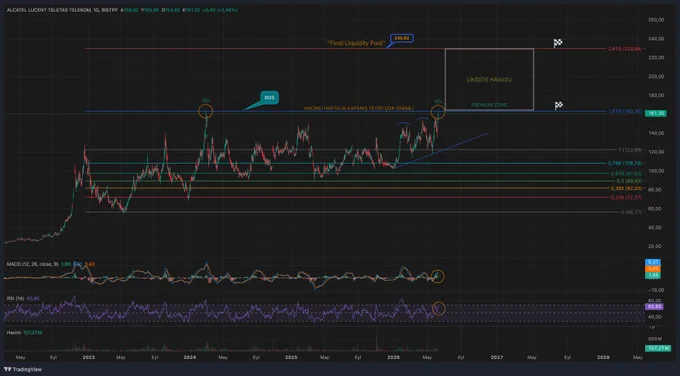Image resolution: width=680 pixels, height=376 pixels.
Task: Open the Hacim volume legend
Action: pyautogui.click(x=13, y=333)
